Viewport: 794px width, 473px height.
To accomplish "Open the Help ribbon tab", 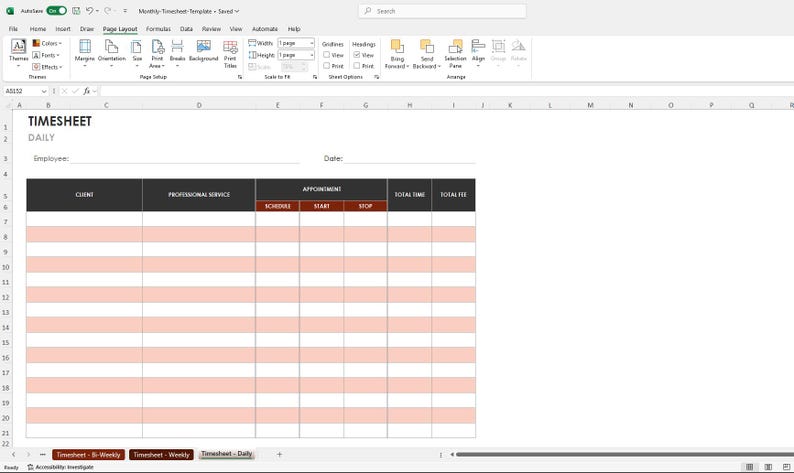I will tap(294, 29).
